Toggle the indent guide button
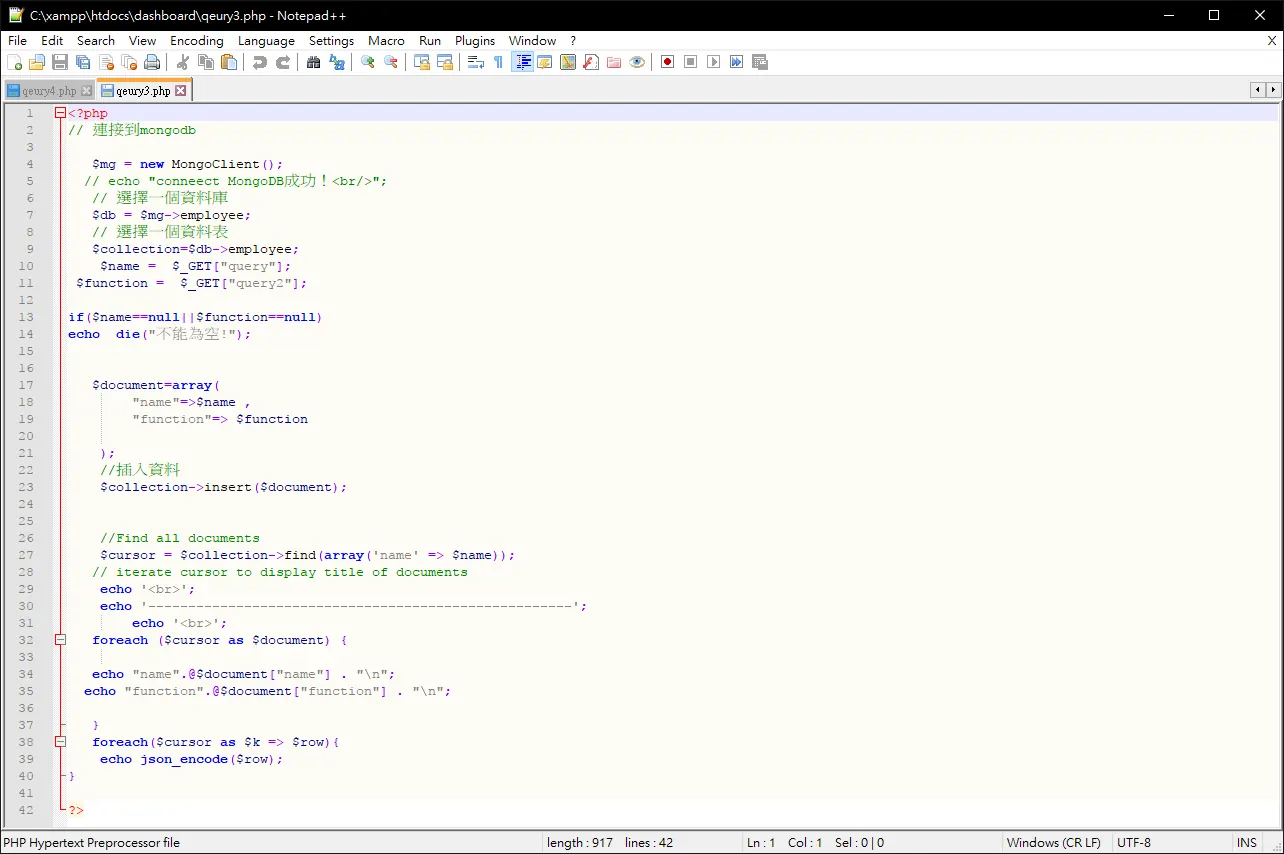The image size is (1284, 854). point(522,62)
